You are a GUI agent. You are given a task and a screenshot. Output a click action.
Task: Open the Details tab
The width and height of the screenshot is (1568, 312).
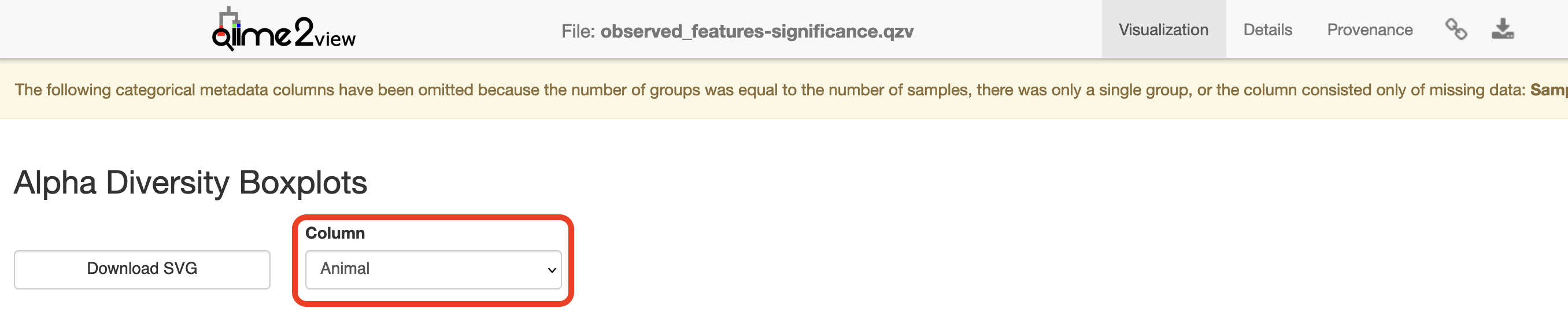point(1267,30)
